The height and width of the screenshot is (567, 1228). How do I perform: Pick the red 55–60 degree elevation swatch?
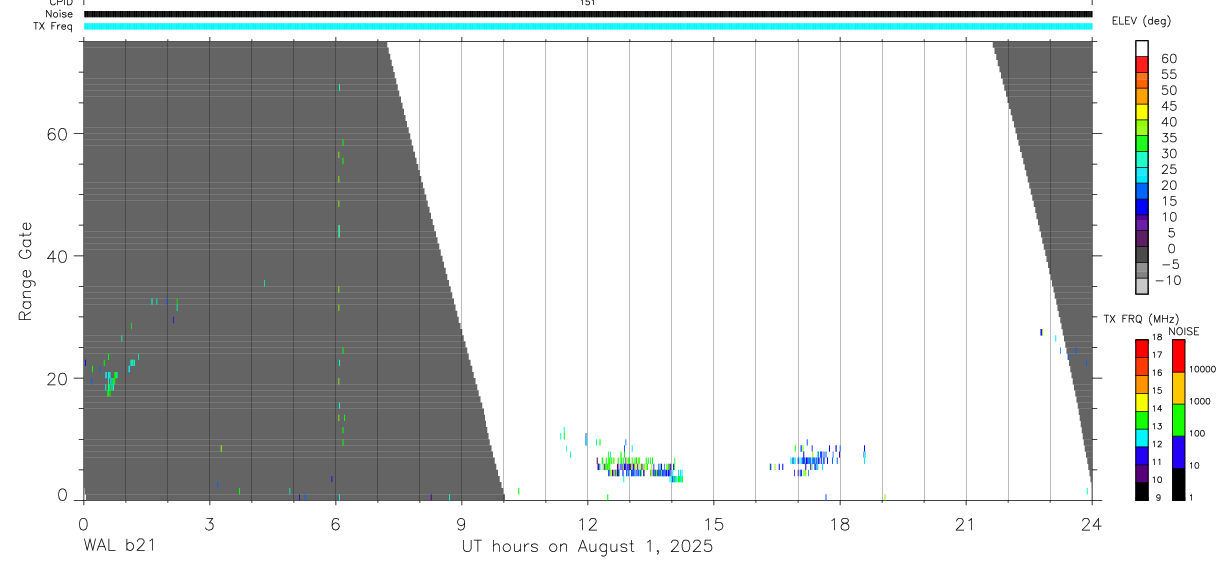1141,66
